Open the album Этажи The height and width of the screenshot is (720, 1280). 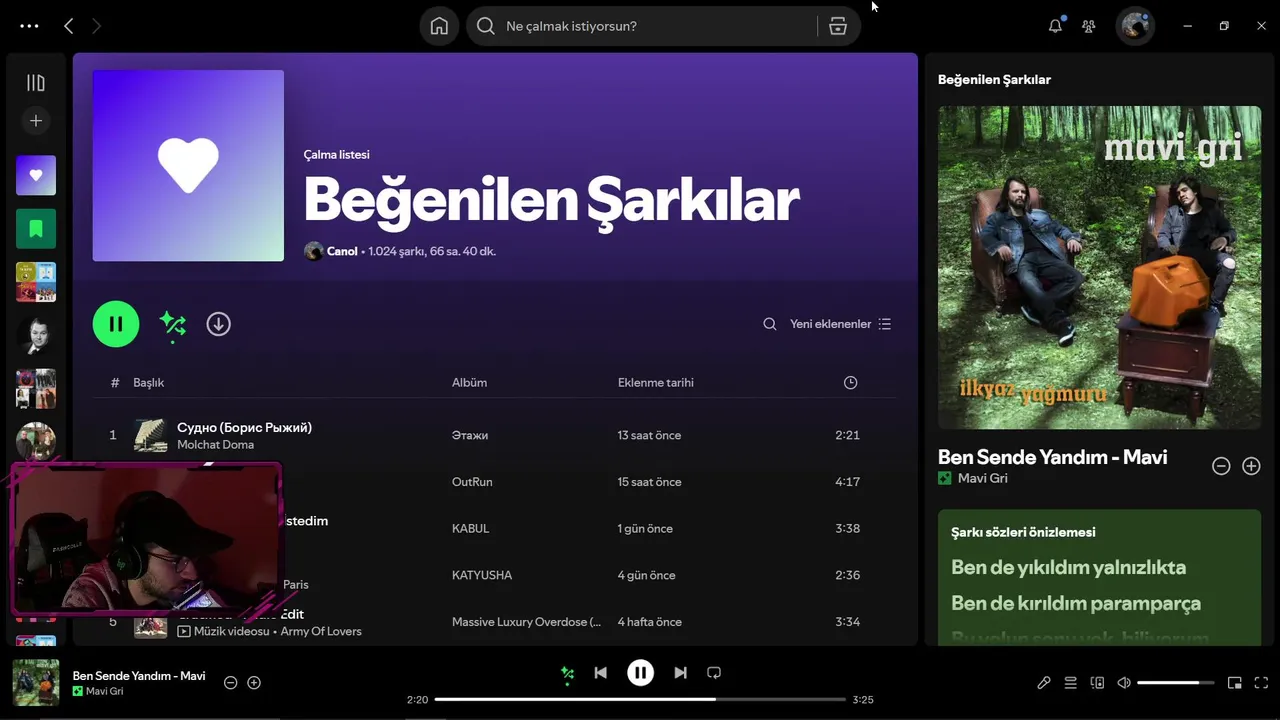470,435
